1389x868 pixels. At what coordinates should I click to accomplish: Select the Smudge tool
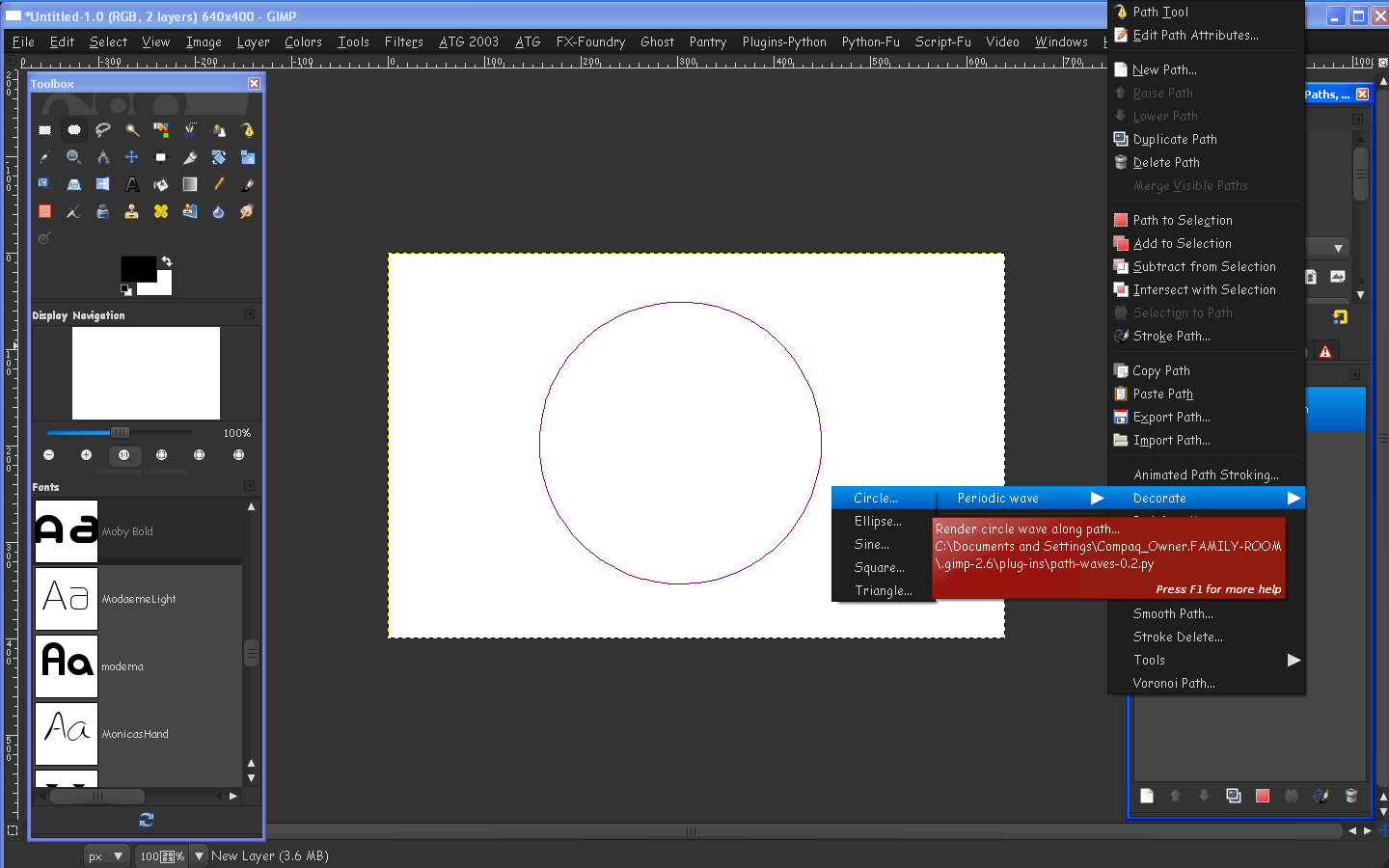point(248,211)
